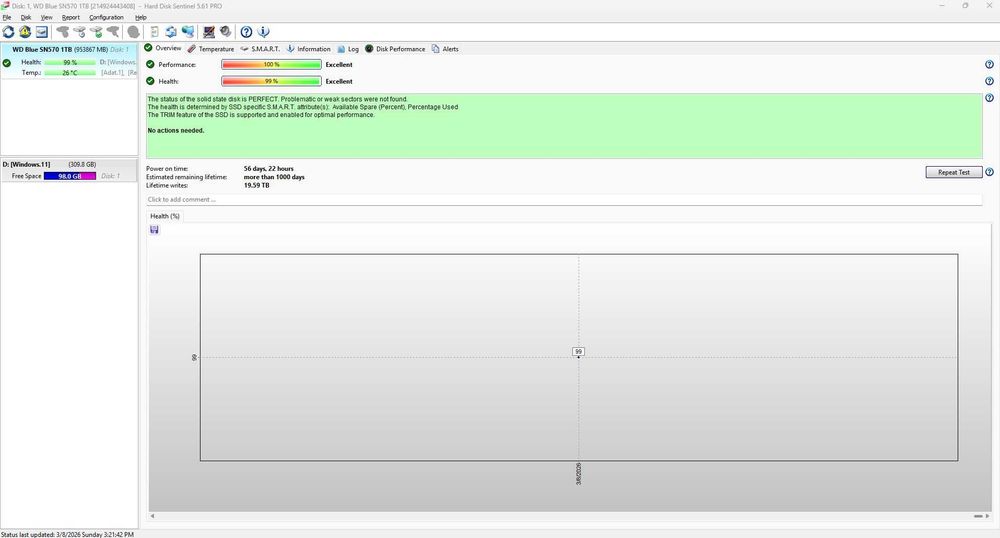
Task: Click the 'No actions needed.' text
Action: 176,131
